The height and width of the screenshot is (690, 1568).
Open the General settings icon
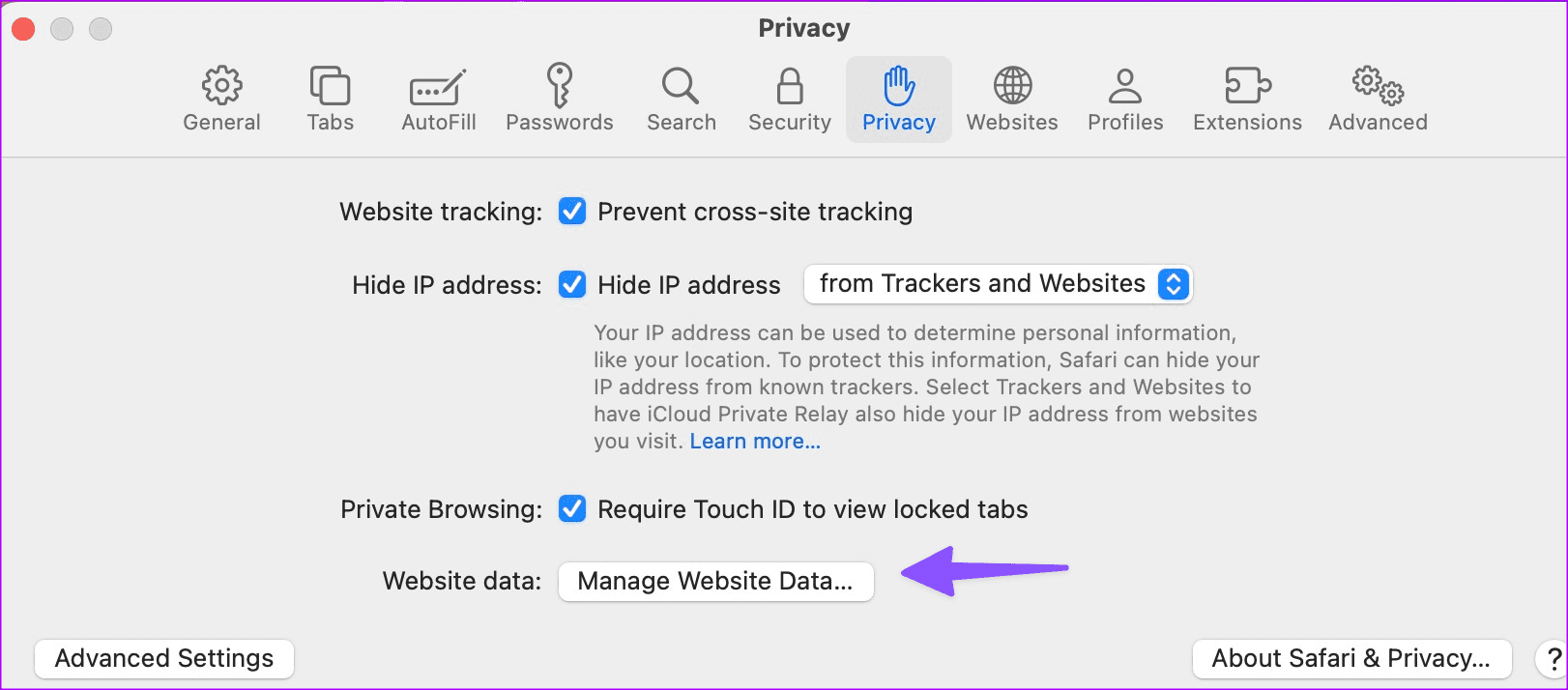click(x=221, y=97)
